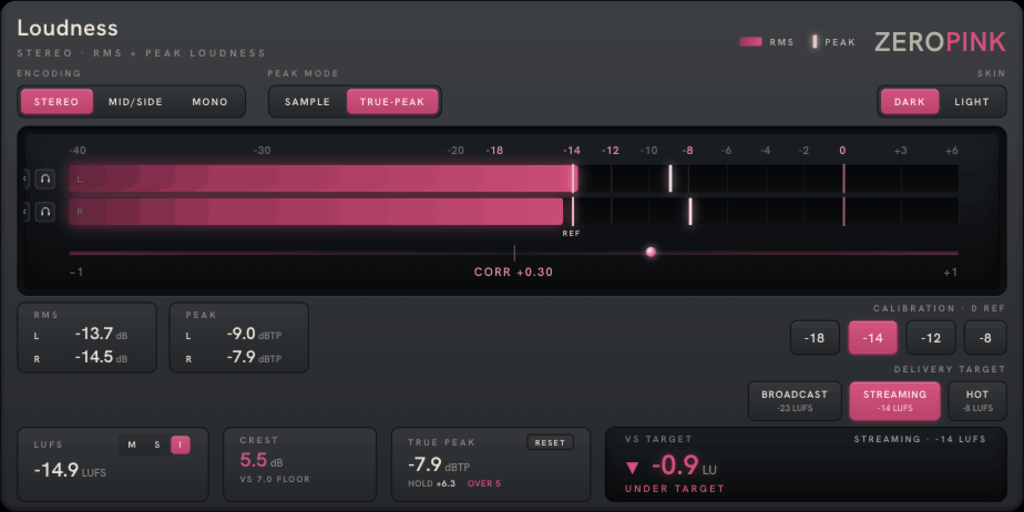Set peak mode to True-Peak
The width and height of the screenshot is (1024, 512).
point(392,102)
